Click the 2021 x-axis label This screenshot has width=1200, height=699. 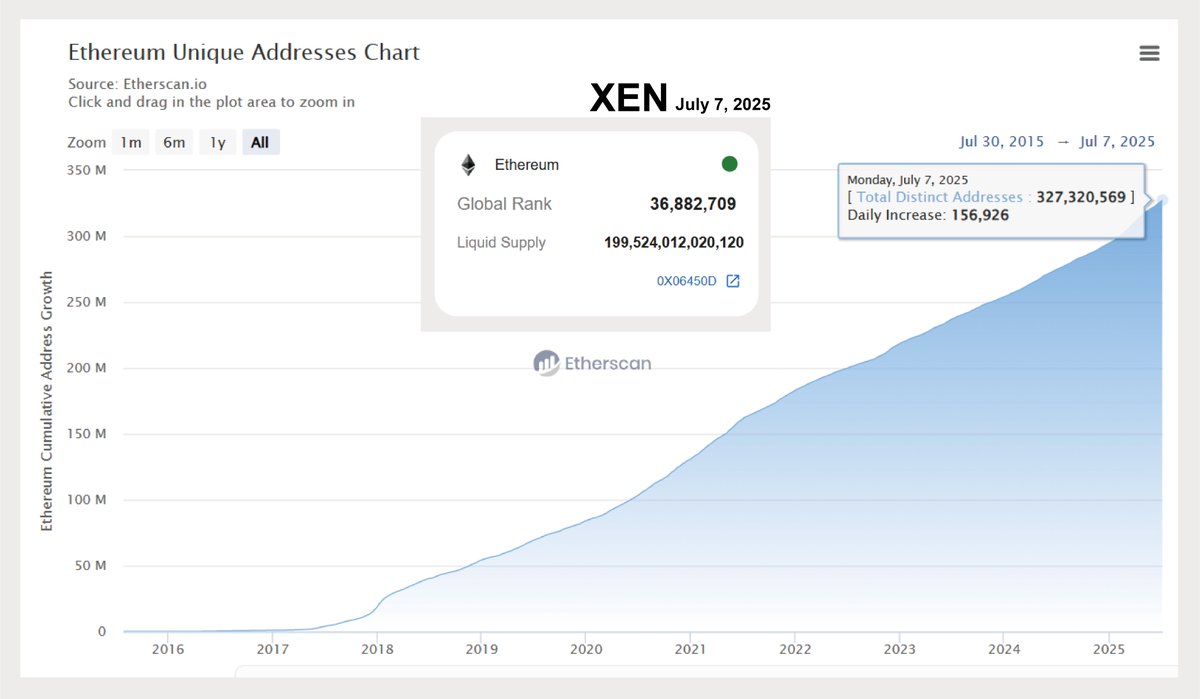[x=690, y=648]
